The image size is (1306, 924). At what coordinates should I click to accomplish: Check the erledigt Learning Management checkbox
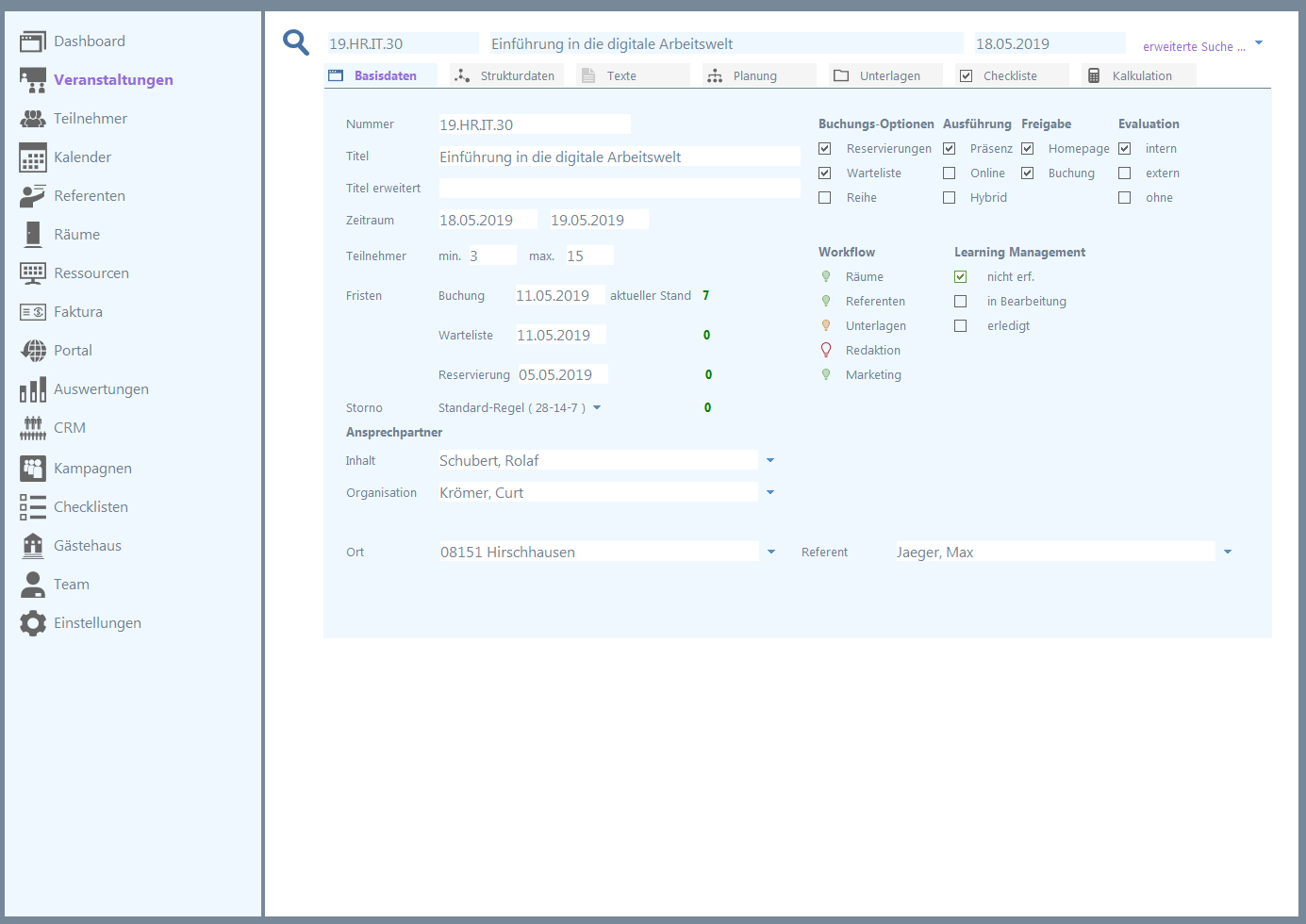pyautogui.click(x=961, y=326)
